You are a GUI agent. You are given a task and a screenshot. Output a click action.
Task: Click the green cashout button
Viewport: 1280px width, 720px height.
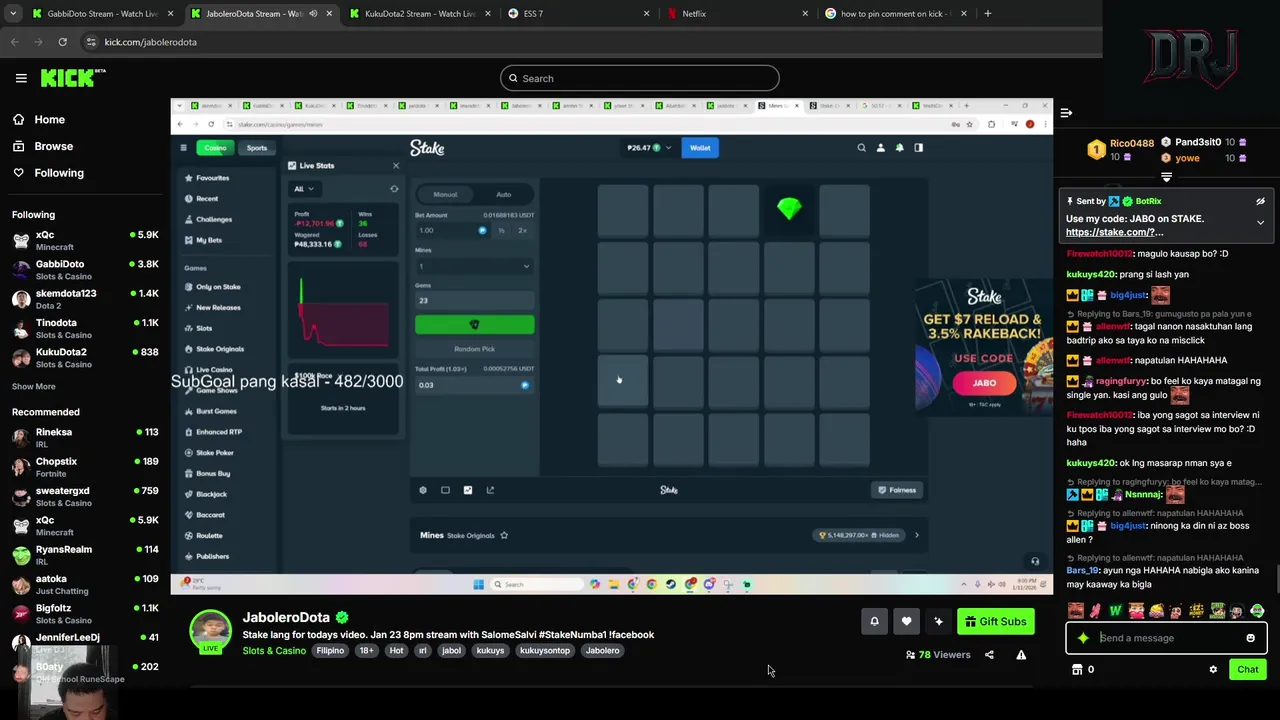(474, 325)
